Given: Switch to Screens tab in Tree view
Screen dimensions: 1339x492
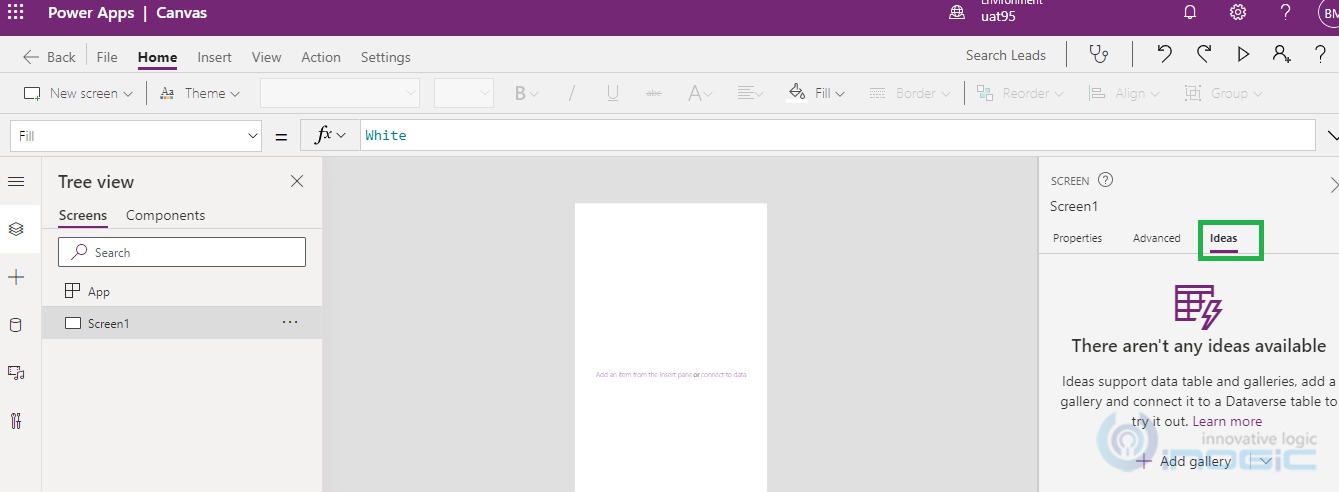Looking at the screenshot, I should point(83,215).
